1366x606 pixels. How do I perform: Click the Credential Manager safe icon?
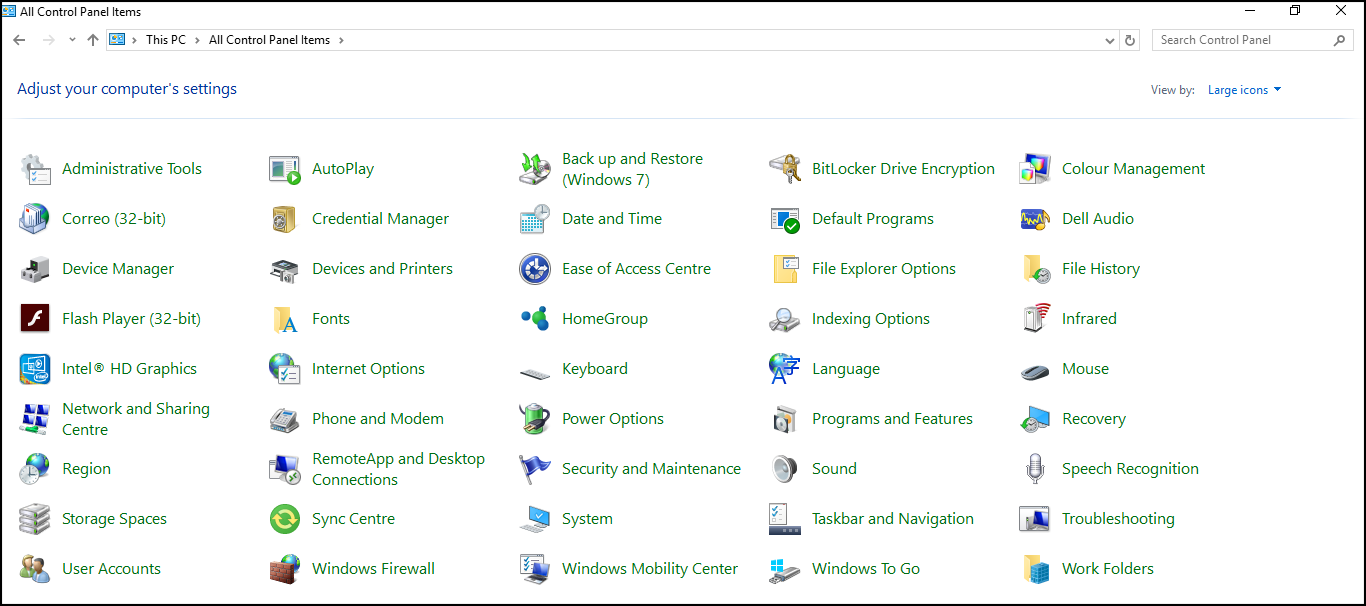click(285, 219)
